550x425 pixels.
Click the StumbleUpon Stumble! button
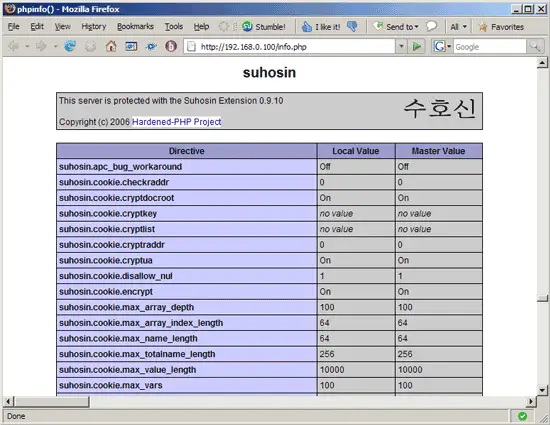[264, 27]
